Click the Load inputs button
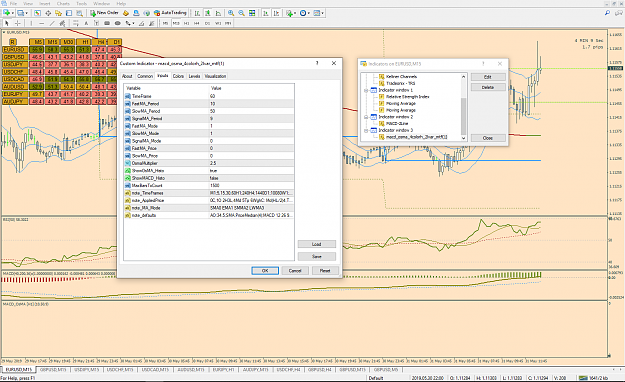This screenshot has width=625, height=382. [x=316, y=244]
